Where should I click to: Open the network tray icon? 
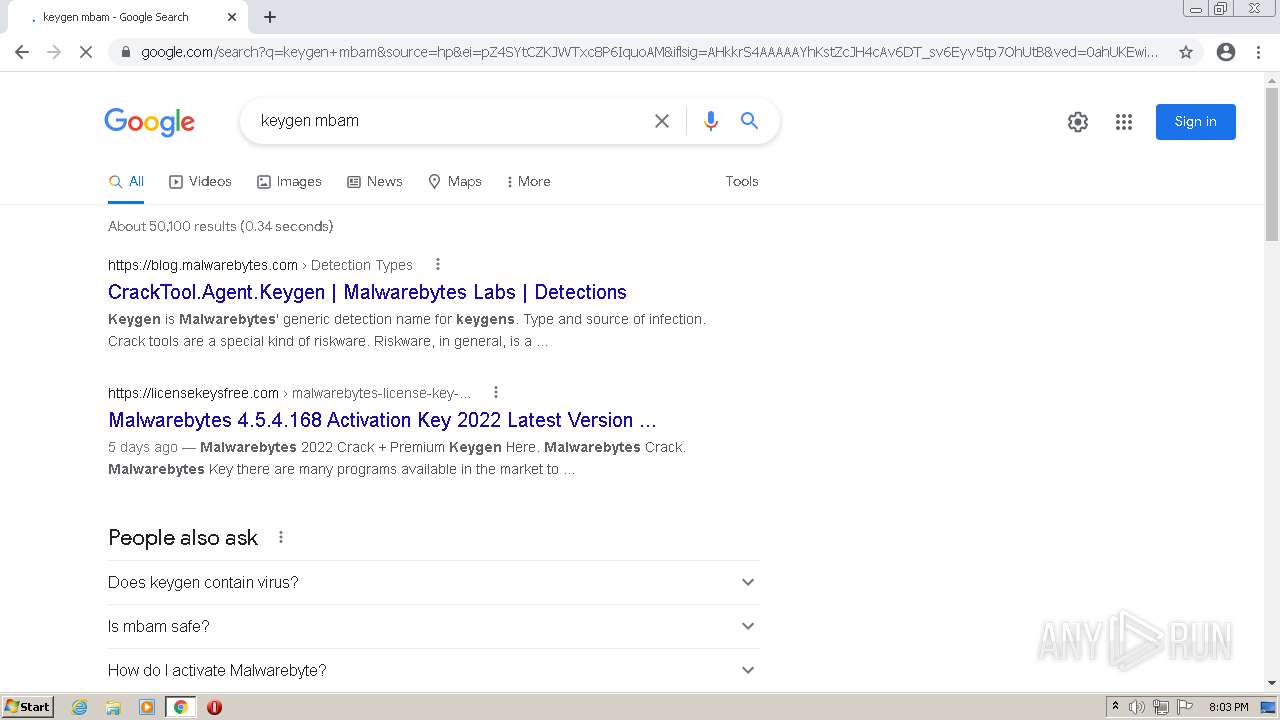(x=1161, y=707)
